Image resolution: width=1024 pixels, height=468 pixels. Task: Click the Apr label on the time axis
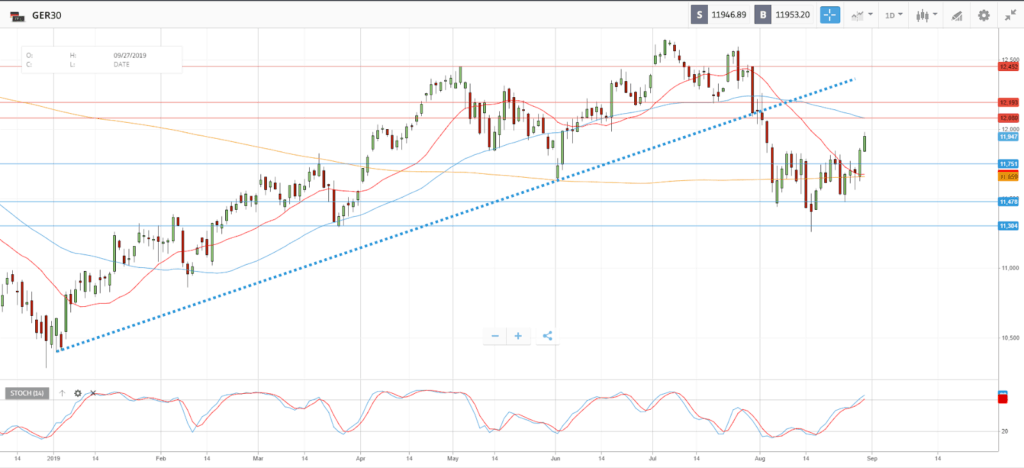click(x=360, y=458)
